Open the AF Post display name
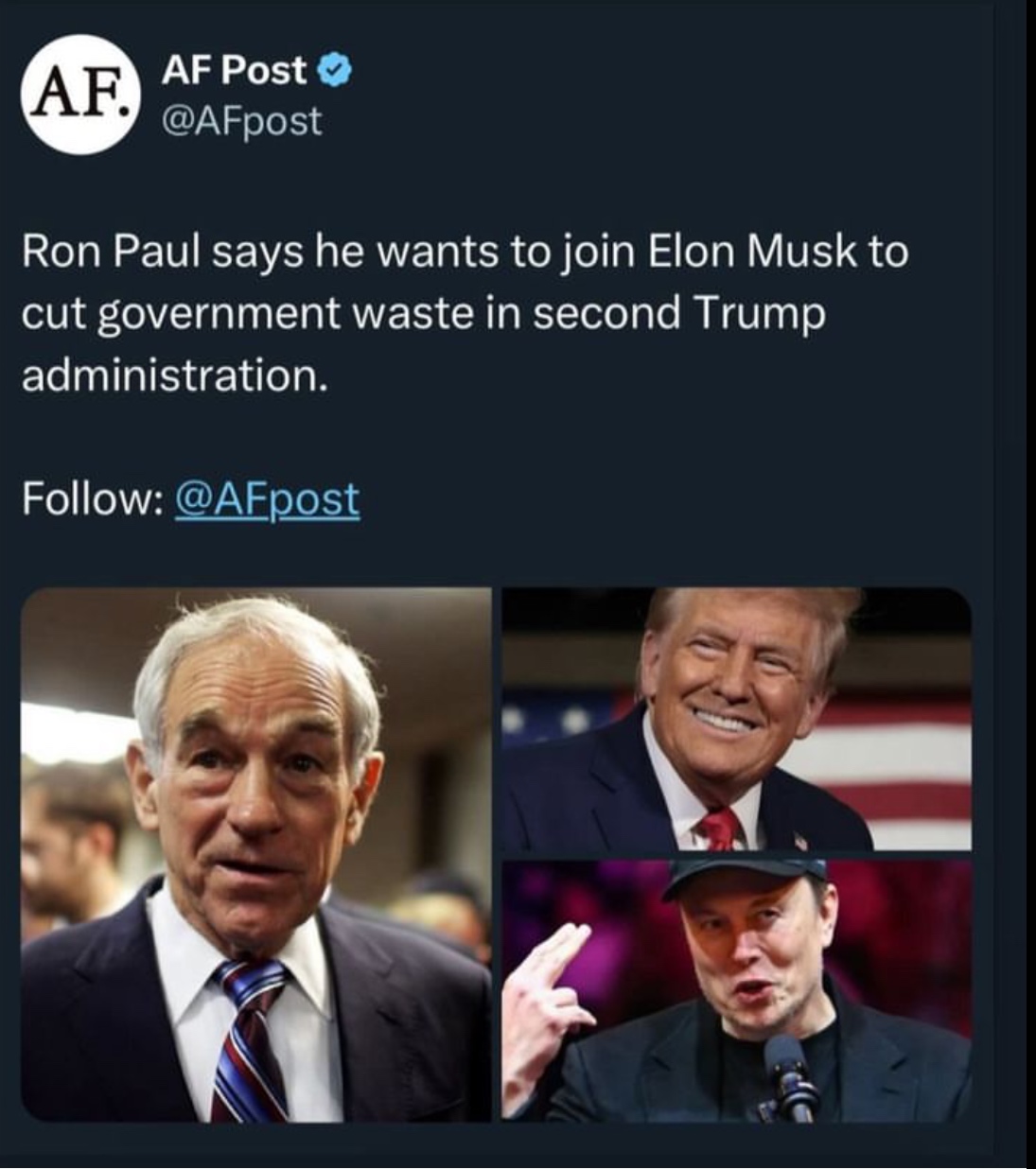The width and height of the screenshot is (1036, 1169). point(234,70)
